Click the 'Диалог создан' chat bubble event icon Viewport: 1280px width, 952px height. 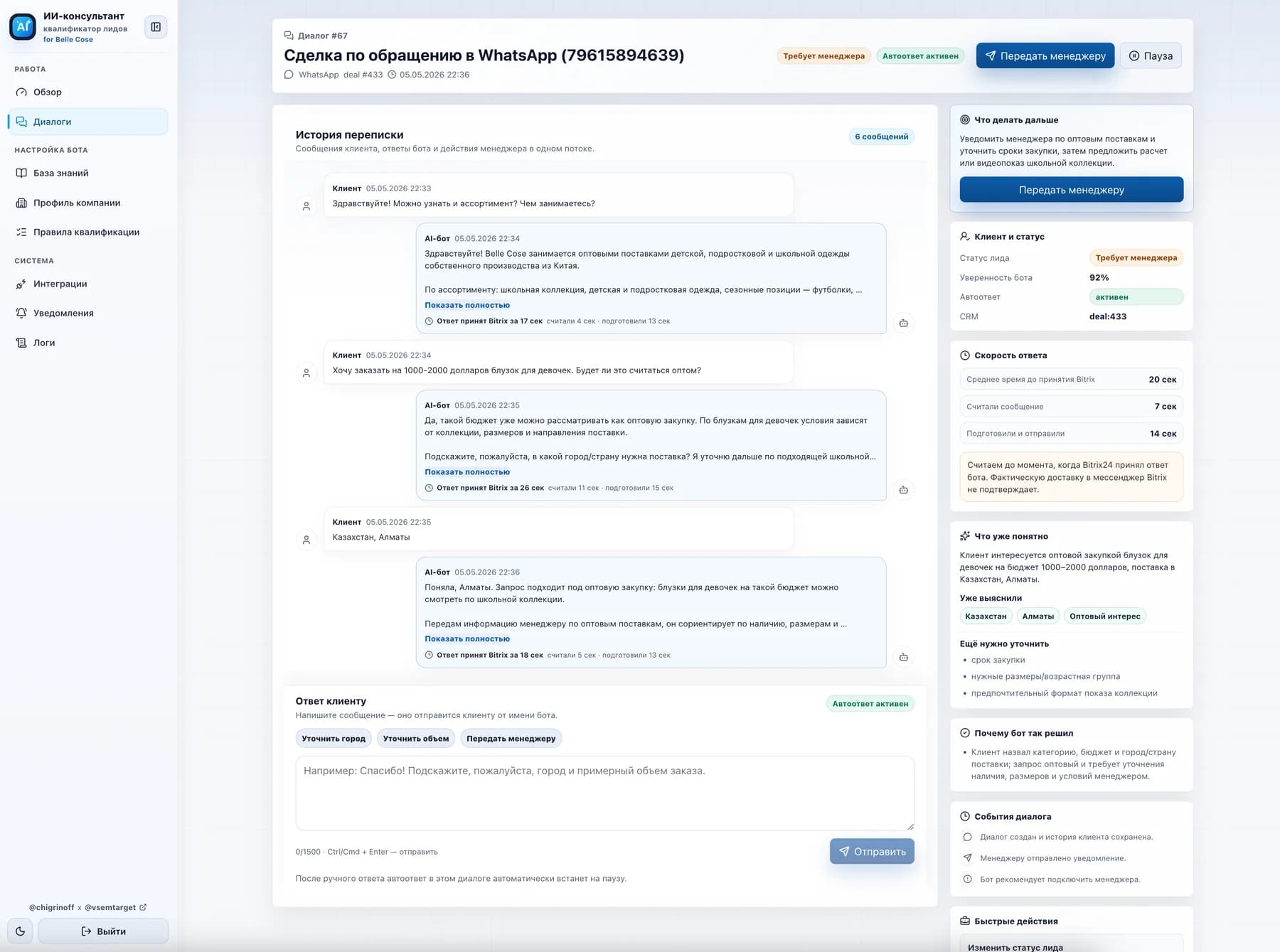[x=967, y=837]
